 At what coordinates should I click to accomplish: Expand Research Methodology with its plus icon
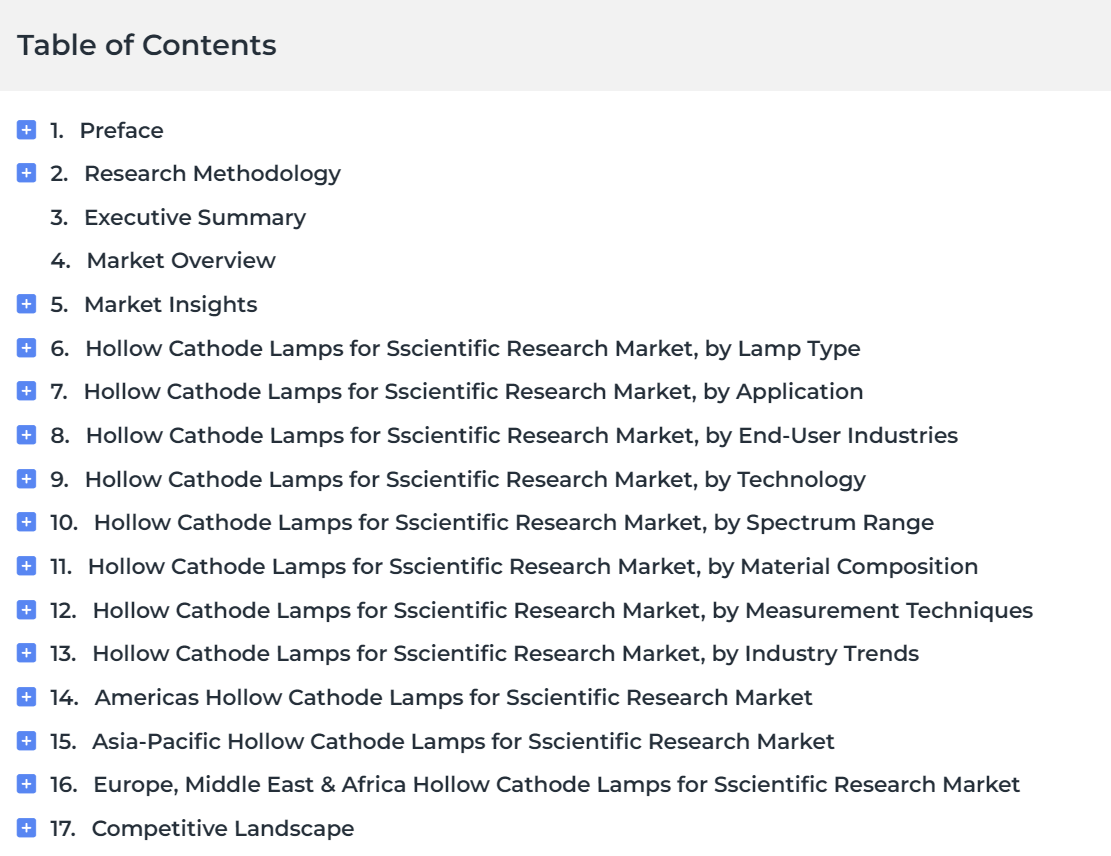26,173
